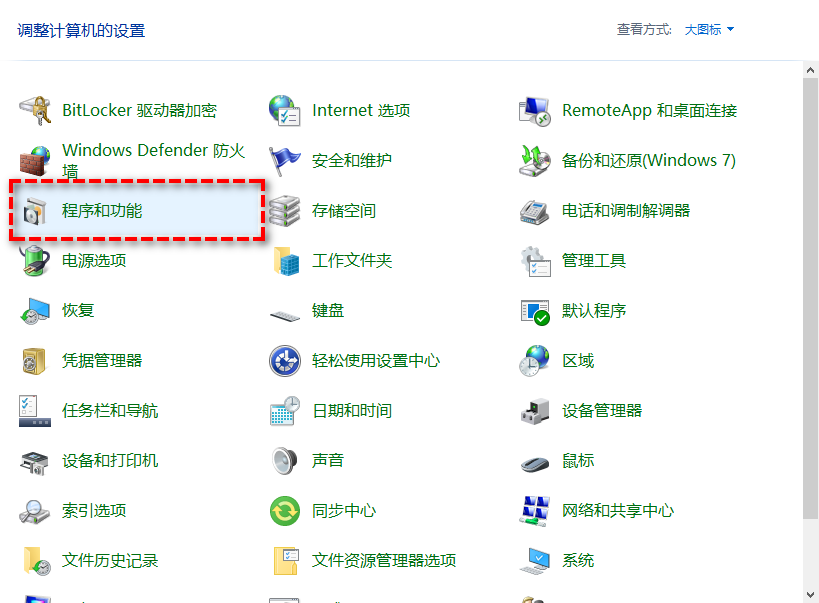Click the 设备和打印机 printer icon
Viewport: 819px width, 603px height.
pyautogui.click(x=35, y=461)
